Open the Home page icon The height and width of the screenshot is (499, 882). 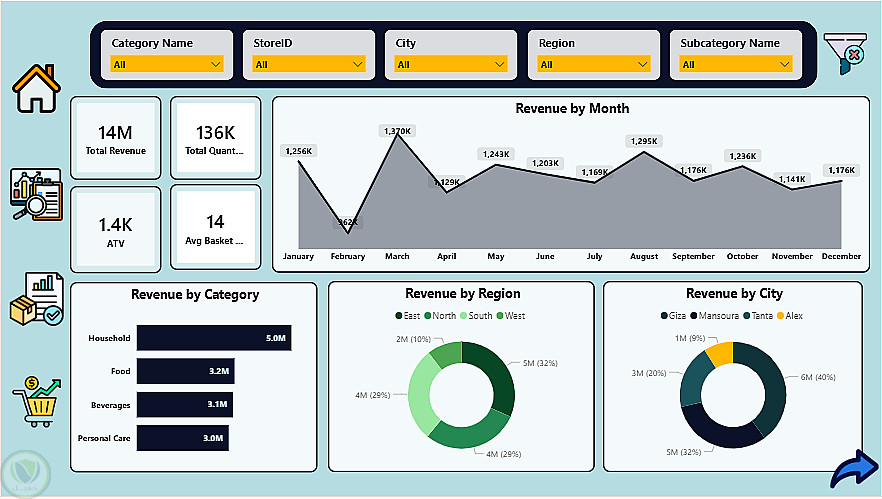(x=36, y=89)
